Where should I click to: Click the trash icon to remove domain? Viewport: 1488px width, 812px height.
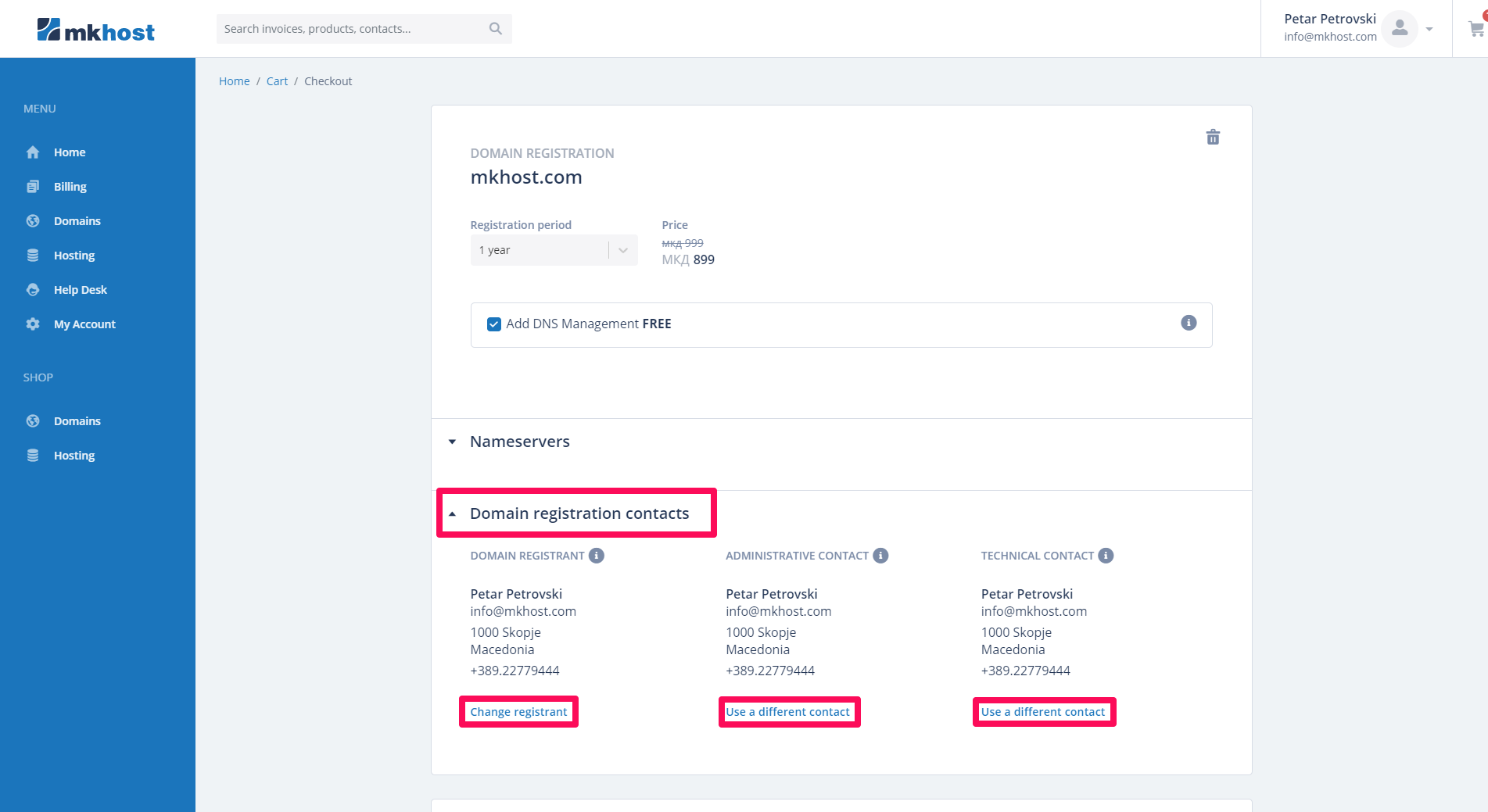pos(1213,138)
